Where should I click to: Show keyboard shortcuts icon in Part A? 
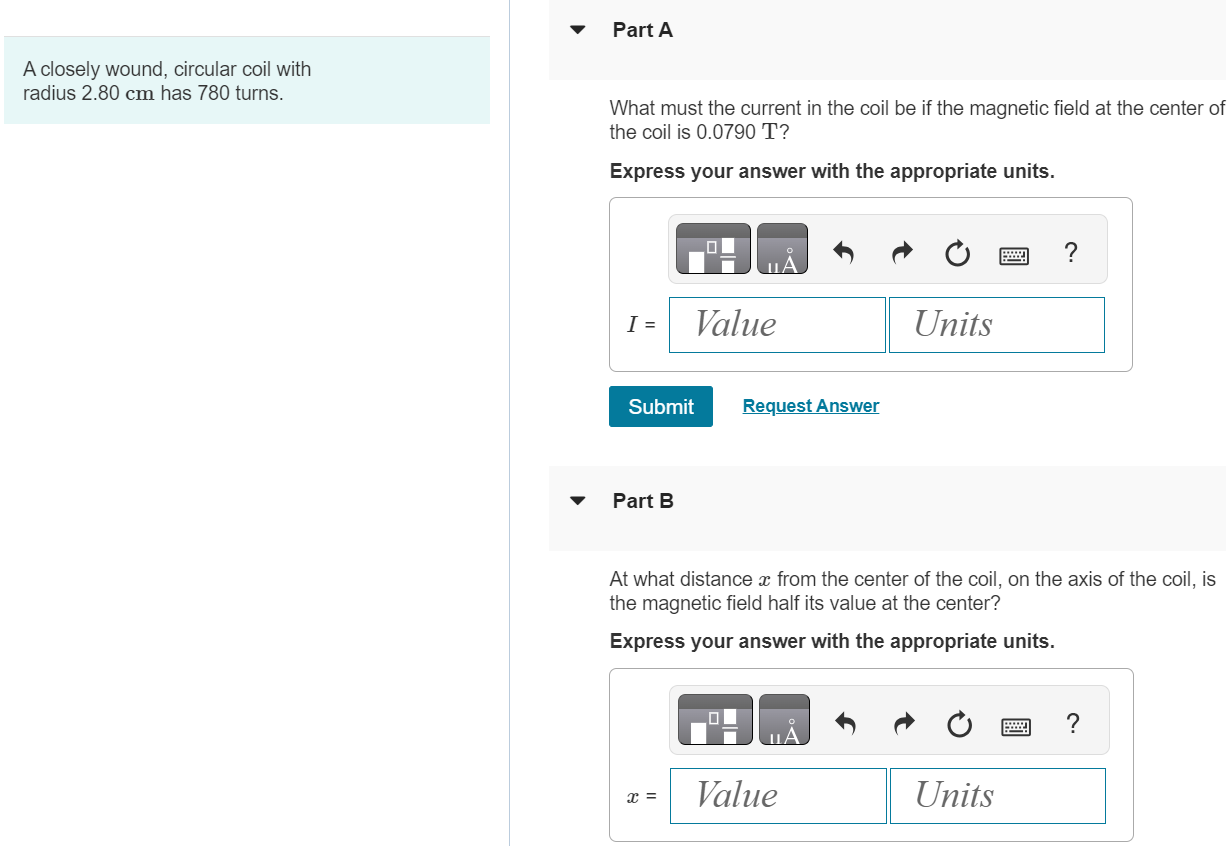tap(1014, 256)
